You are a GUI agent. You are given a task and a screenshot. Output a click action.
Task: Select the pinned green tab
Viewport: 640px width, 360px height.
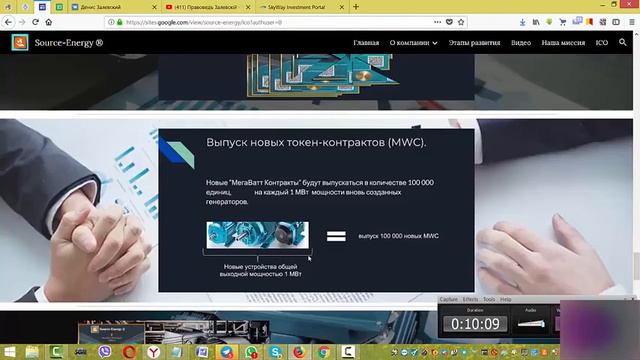[59, 7]
